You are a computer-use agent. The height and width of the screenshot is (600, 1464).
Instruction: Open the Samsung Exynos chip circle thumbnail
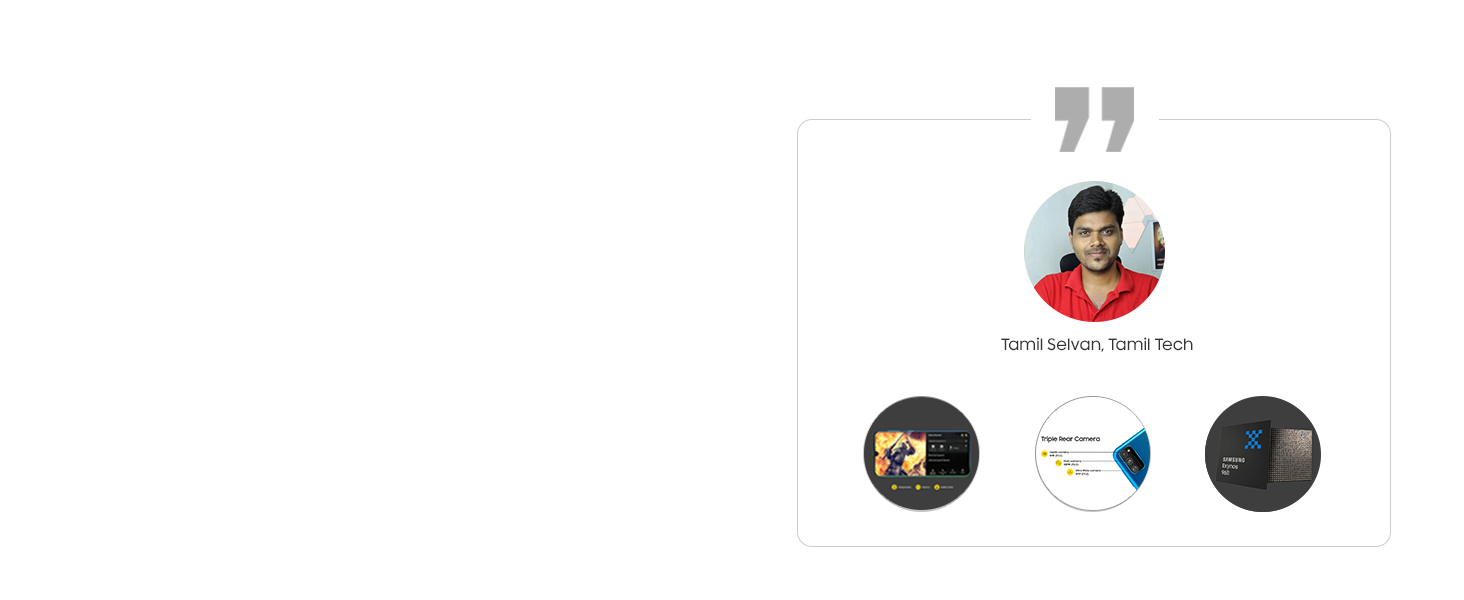[x=1263, y=453]
